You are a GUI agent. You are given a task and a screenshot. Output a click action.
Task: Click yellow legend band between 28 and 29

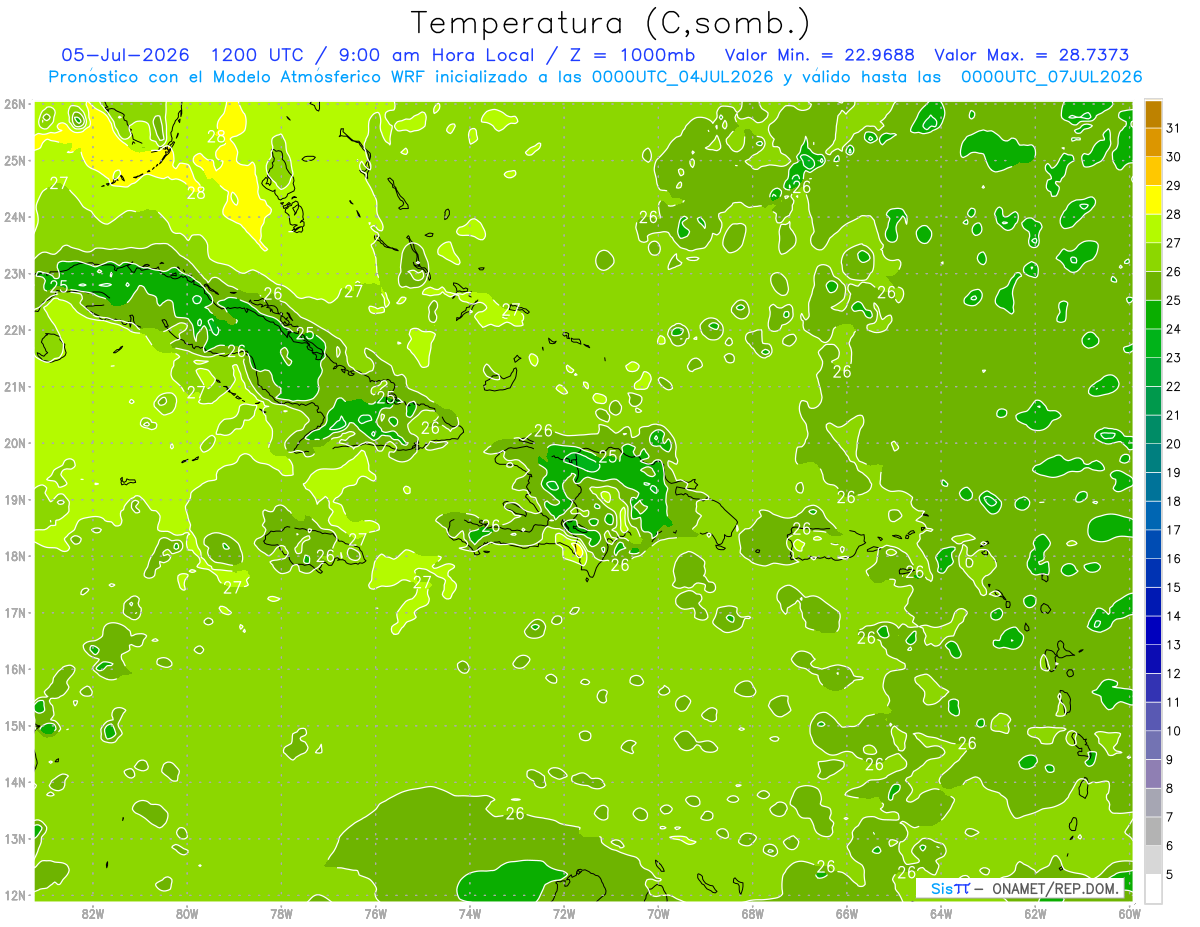point(1154,200)
